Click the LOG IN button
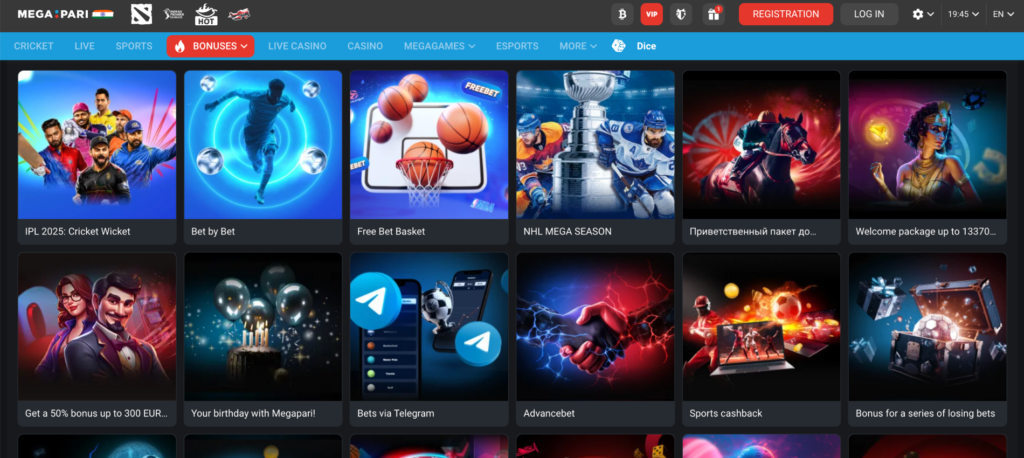The width and height of the screenshot is (1024, 458). click(869, 14)
